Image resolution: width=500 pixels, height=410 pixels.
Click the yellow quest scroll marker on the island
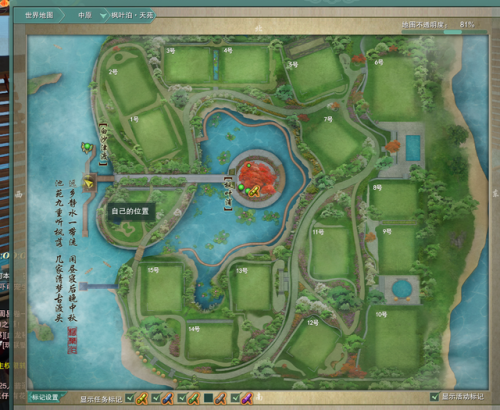click(254, 191)
